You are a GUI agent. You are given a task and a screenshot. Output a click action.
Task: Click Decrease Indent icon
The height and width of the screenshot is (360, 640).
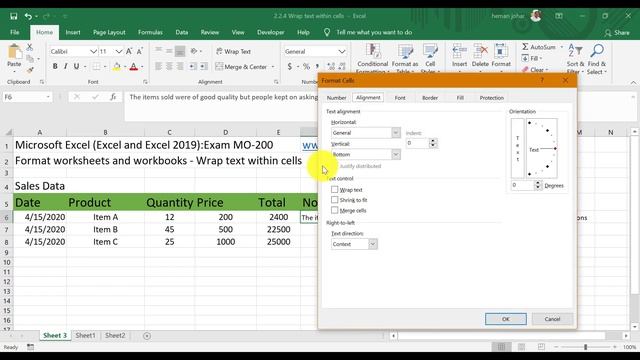193,66
